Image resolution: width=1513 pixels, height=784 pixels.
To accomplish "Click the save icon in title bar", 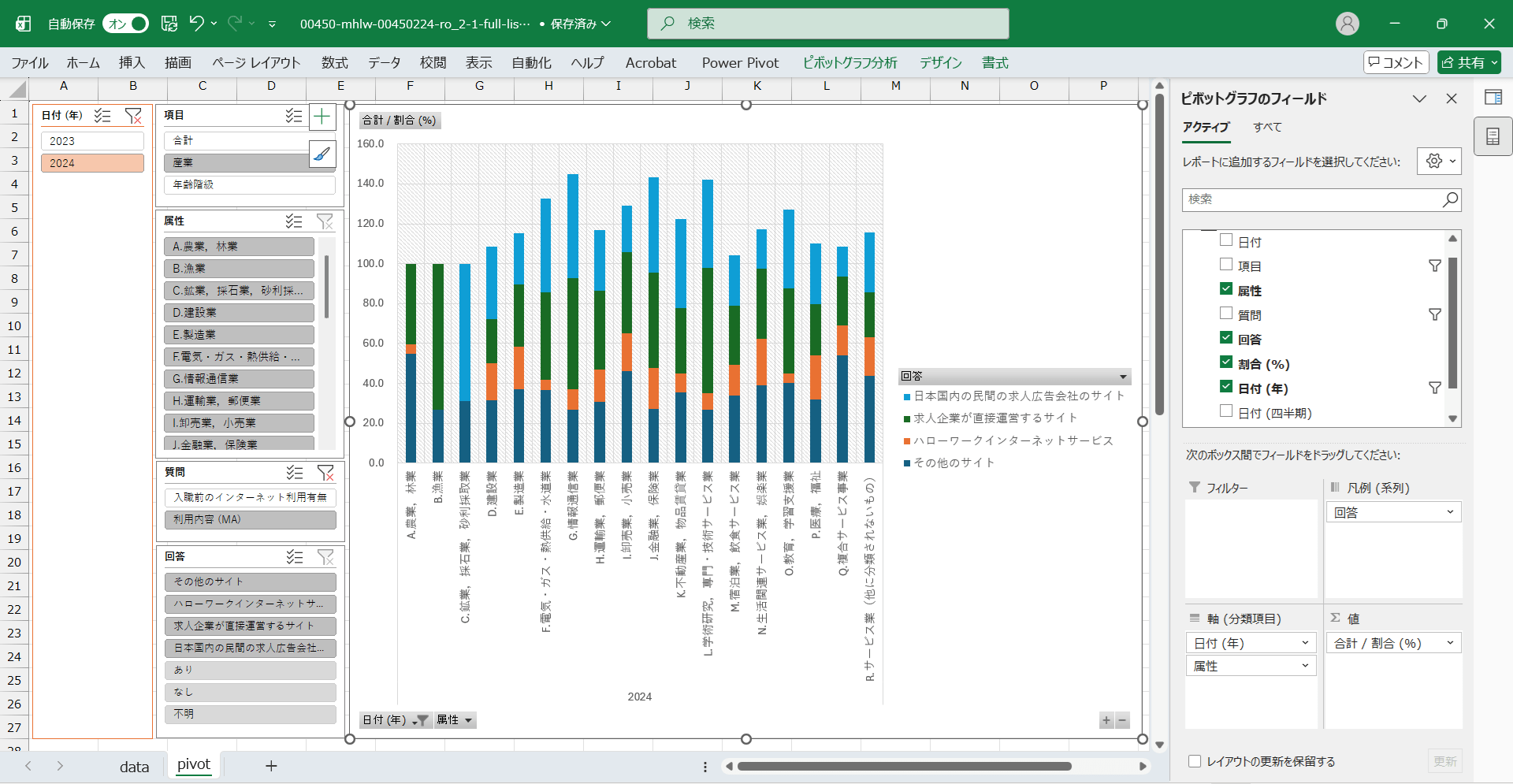I will point(169,24).
